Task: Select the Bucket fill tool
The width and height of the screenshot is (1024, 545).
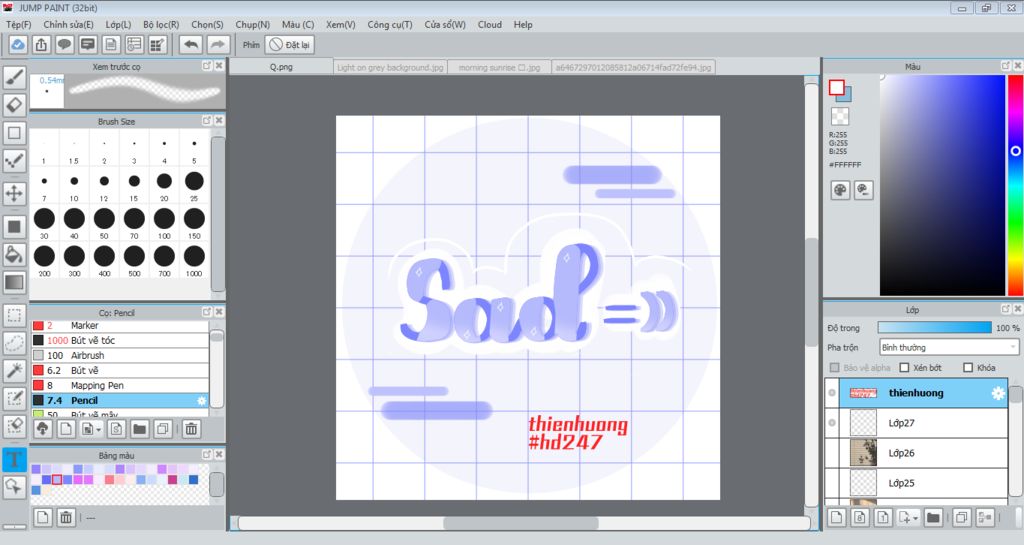Action: [14, 254]
